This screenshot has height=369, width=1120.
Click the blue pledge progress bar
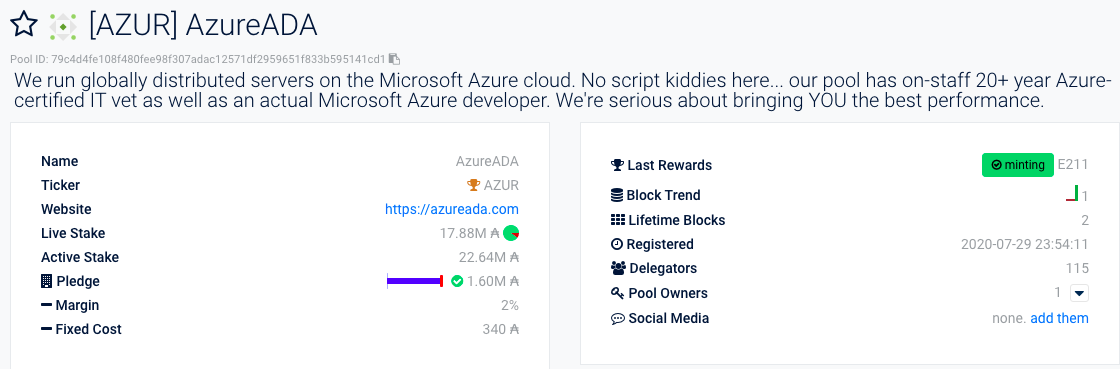415,281
